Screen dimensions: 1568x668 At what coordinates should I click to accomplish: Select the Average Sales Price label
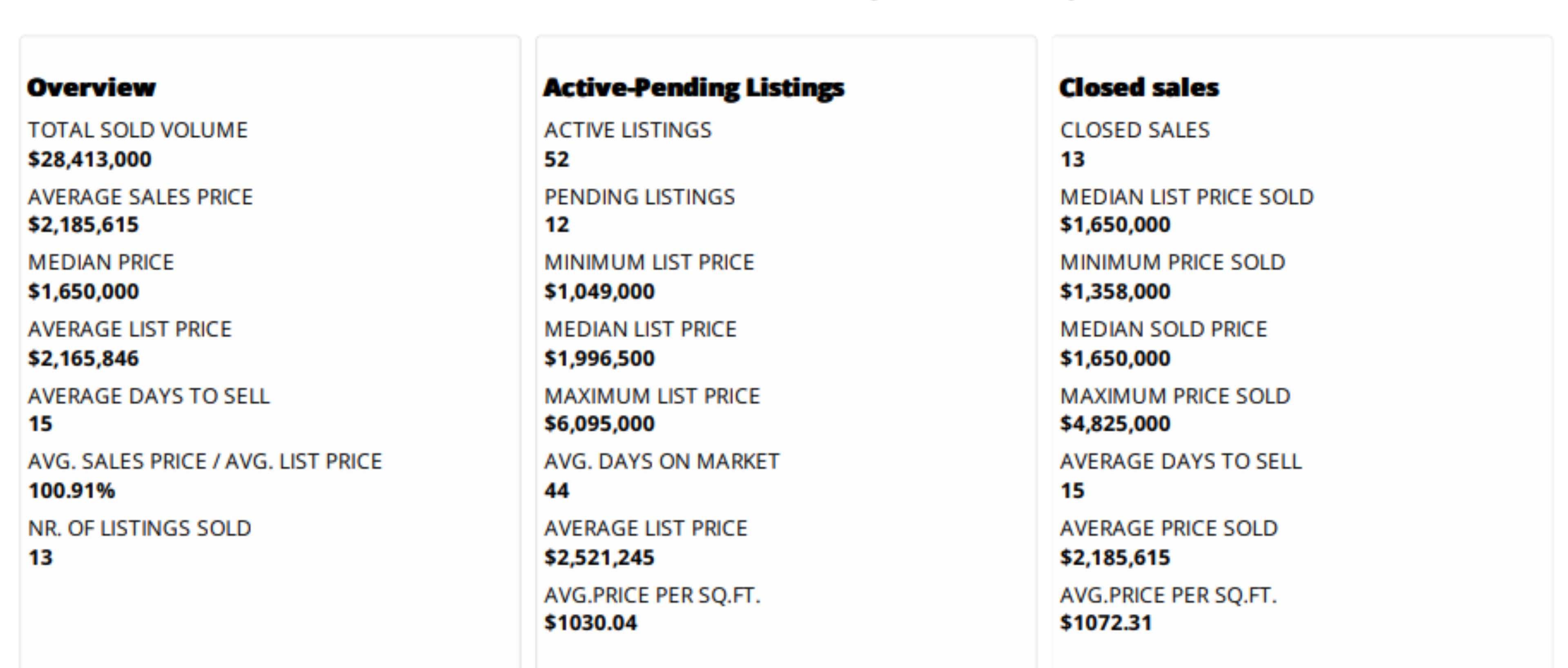[140, 197]
